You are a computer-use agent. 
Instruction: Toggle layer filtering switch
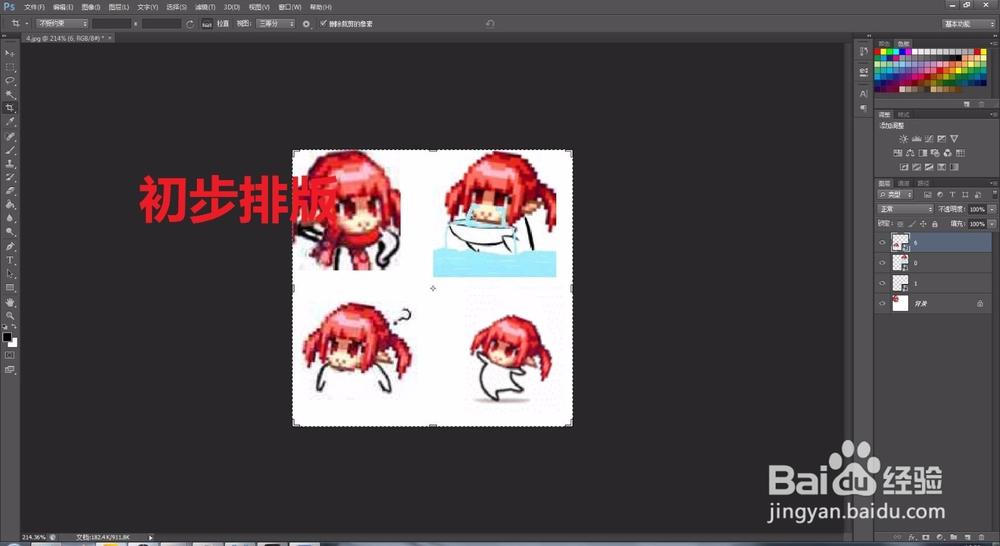tap(994, 194)
